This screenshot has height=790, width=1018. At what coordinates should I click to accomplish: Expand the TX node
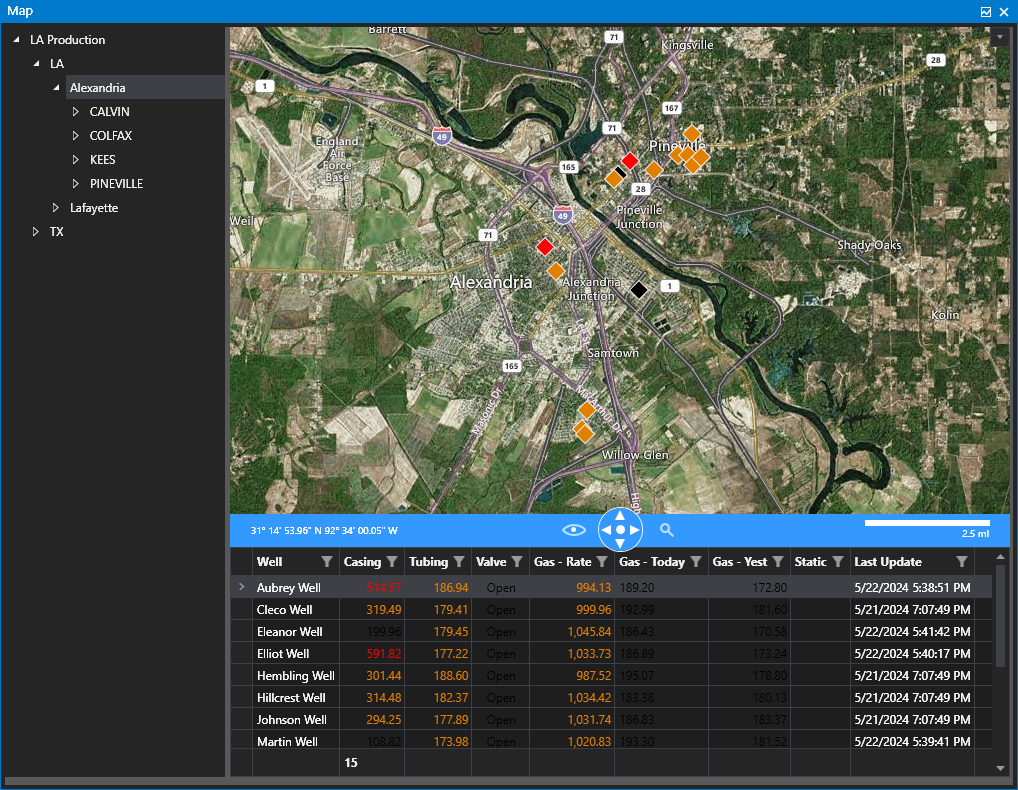pos(36,232)
